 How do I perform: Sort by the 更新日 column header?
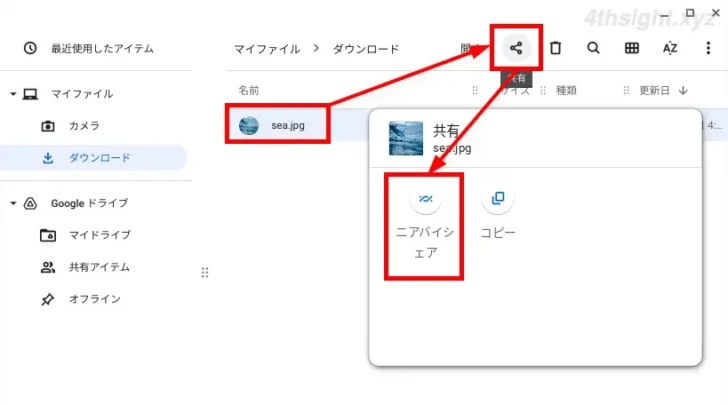654,91
